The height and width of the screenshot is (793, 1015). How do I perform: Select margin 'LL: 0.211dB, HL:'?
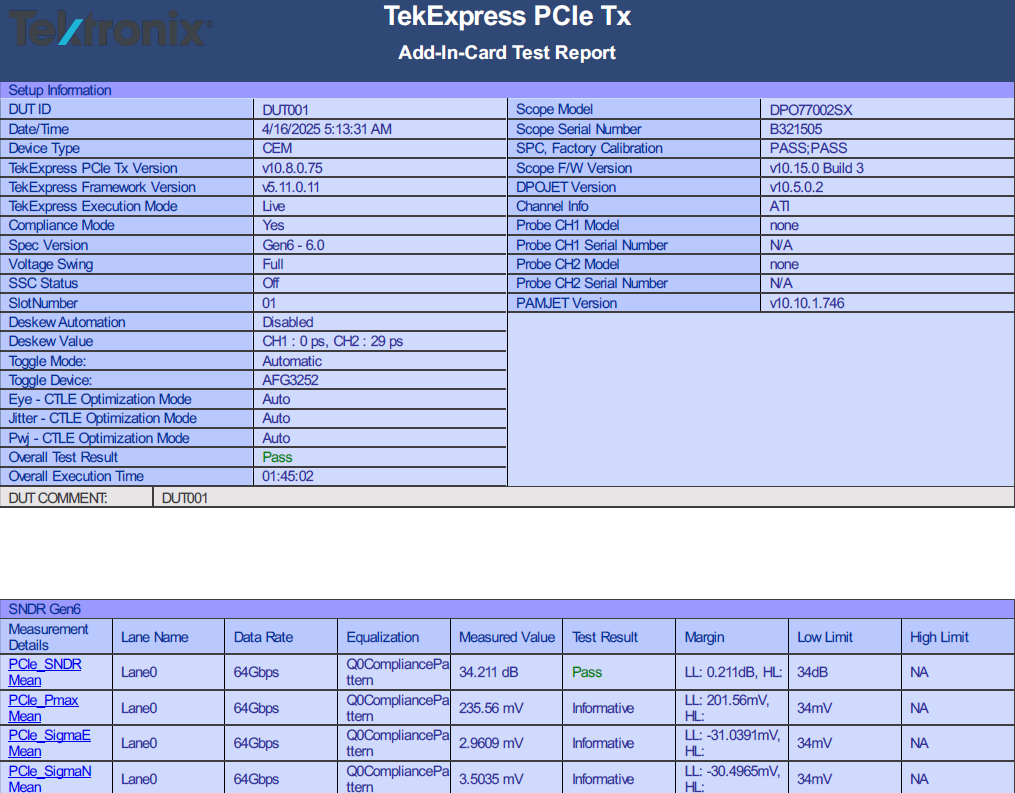[x=733, y=672]
